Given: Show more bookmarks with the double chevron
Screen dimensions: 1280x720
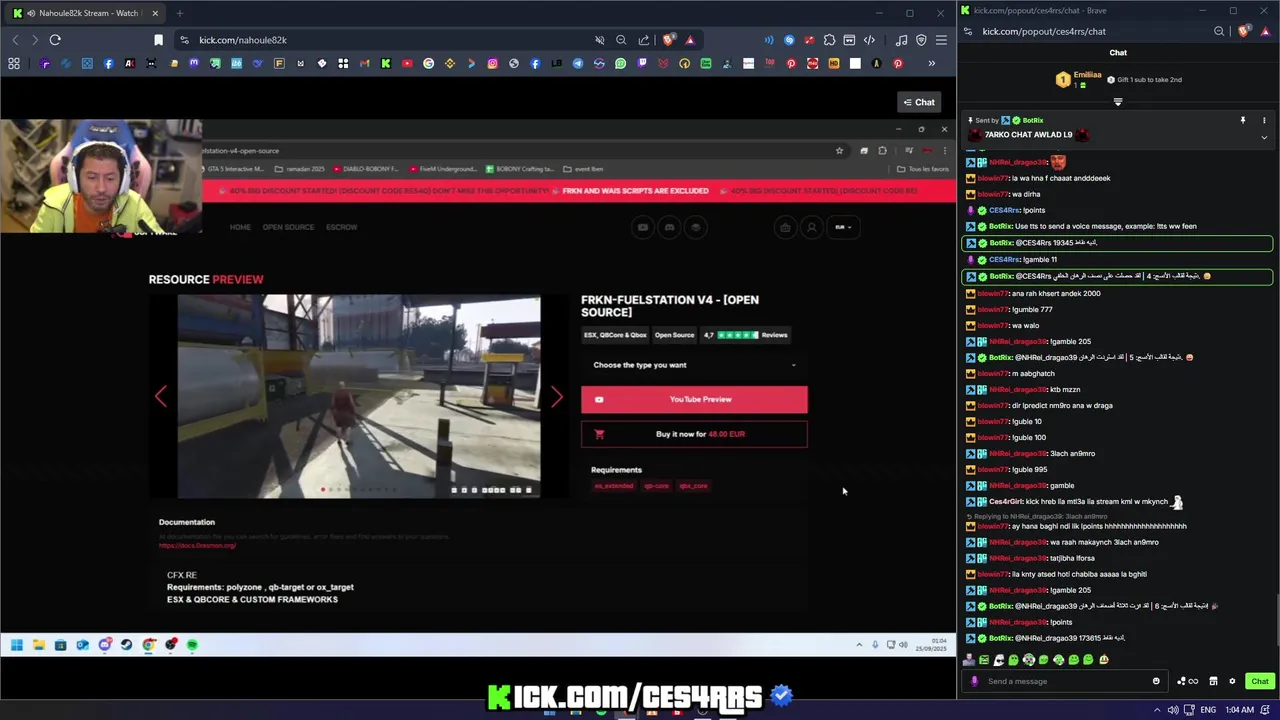Looking at the screenshot, I should (x=931, y=64).
